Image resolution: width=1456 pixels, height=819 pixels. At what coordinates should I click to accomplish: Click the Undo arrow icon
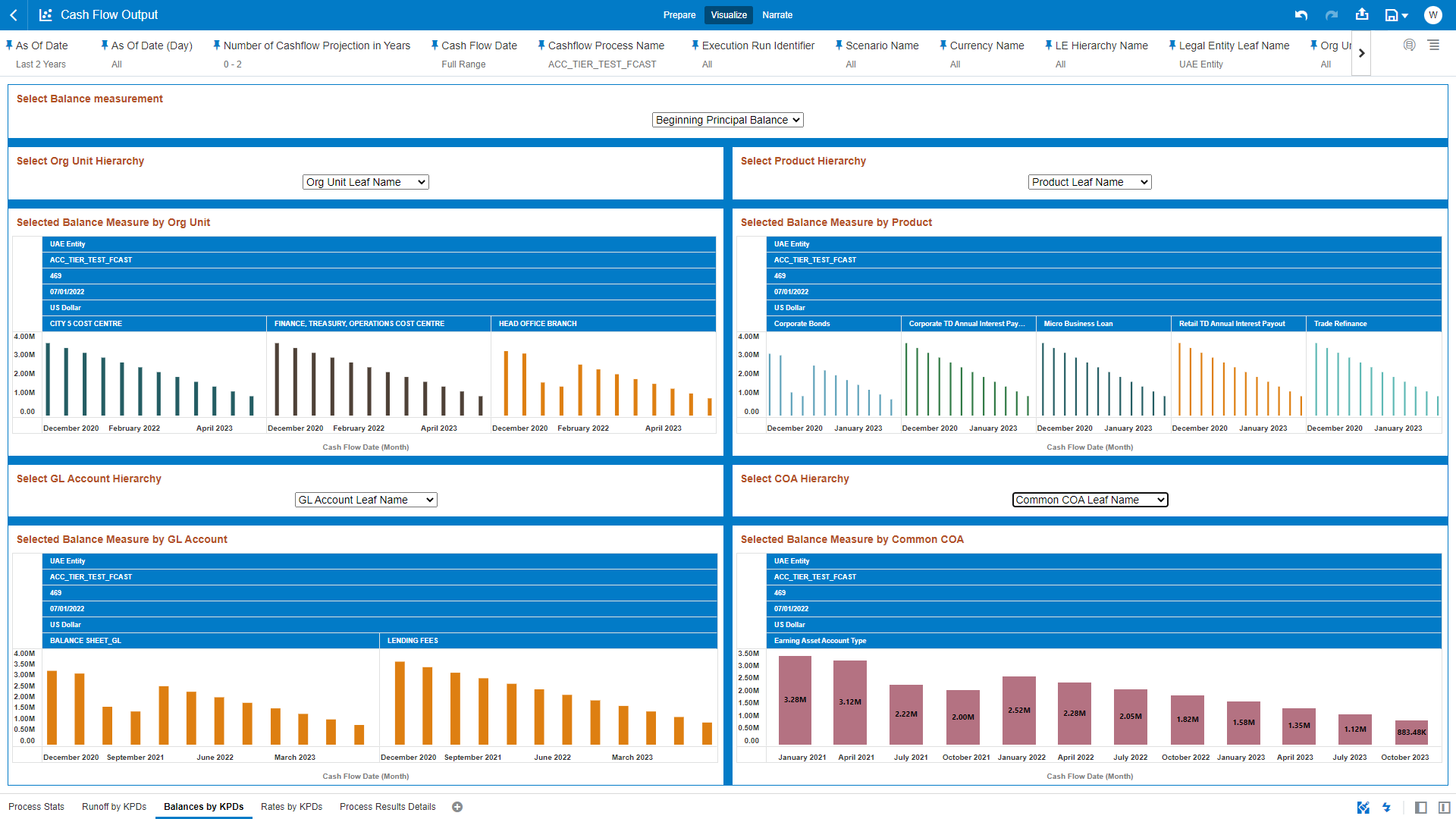pos(1301,15)
